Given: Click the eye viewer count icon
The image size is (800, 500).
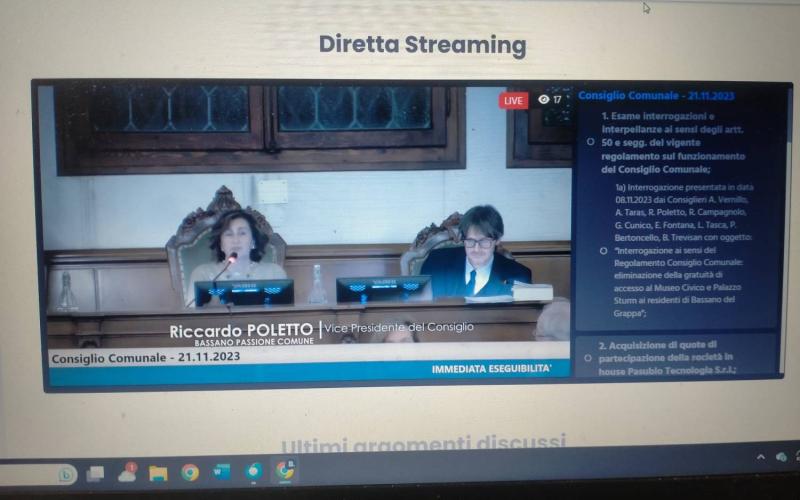Looking at the screenshot, I should pyautogui.click(x=544, y=99).
